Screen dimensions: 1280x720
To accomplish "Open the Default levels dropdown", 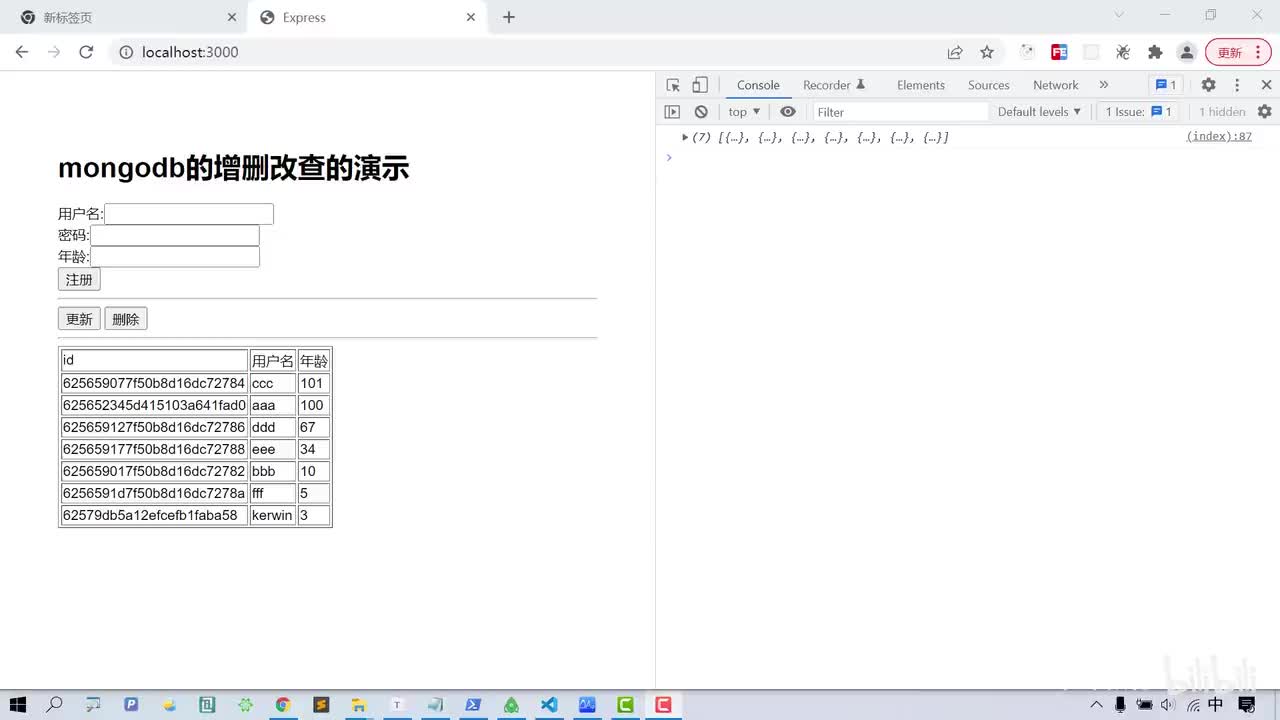I will point(1039,112).
